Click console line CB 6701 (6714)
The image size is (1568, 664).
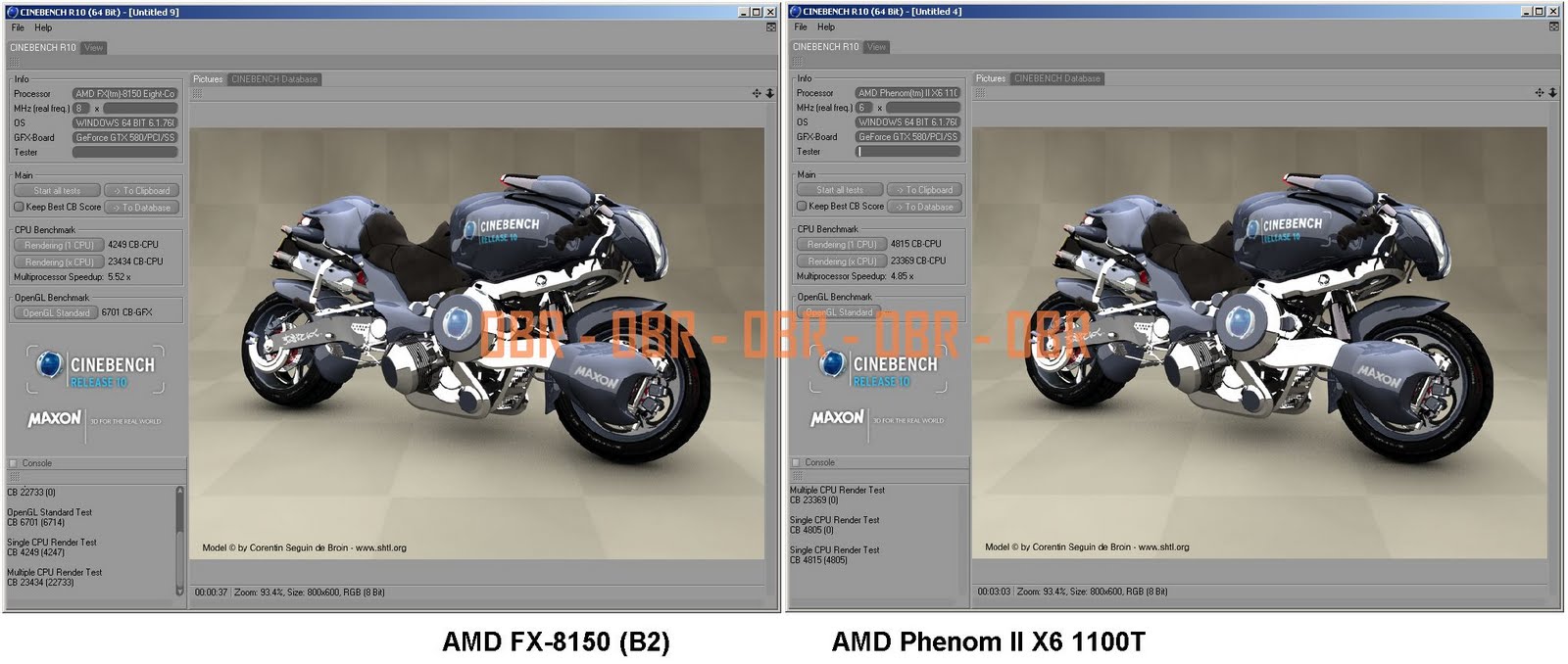[x=36, y=522]
